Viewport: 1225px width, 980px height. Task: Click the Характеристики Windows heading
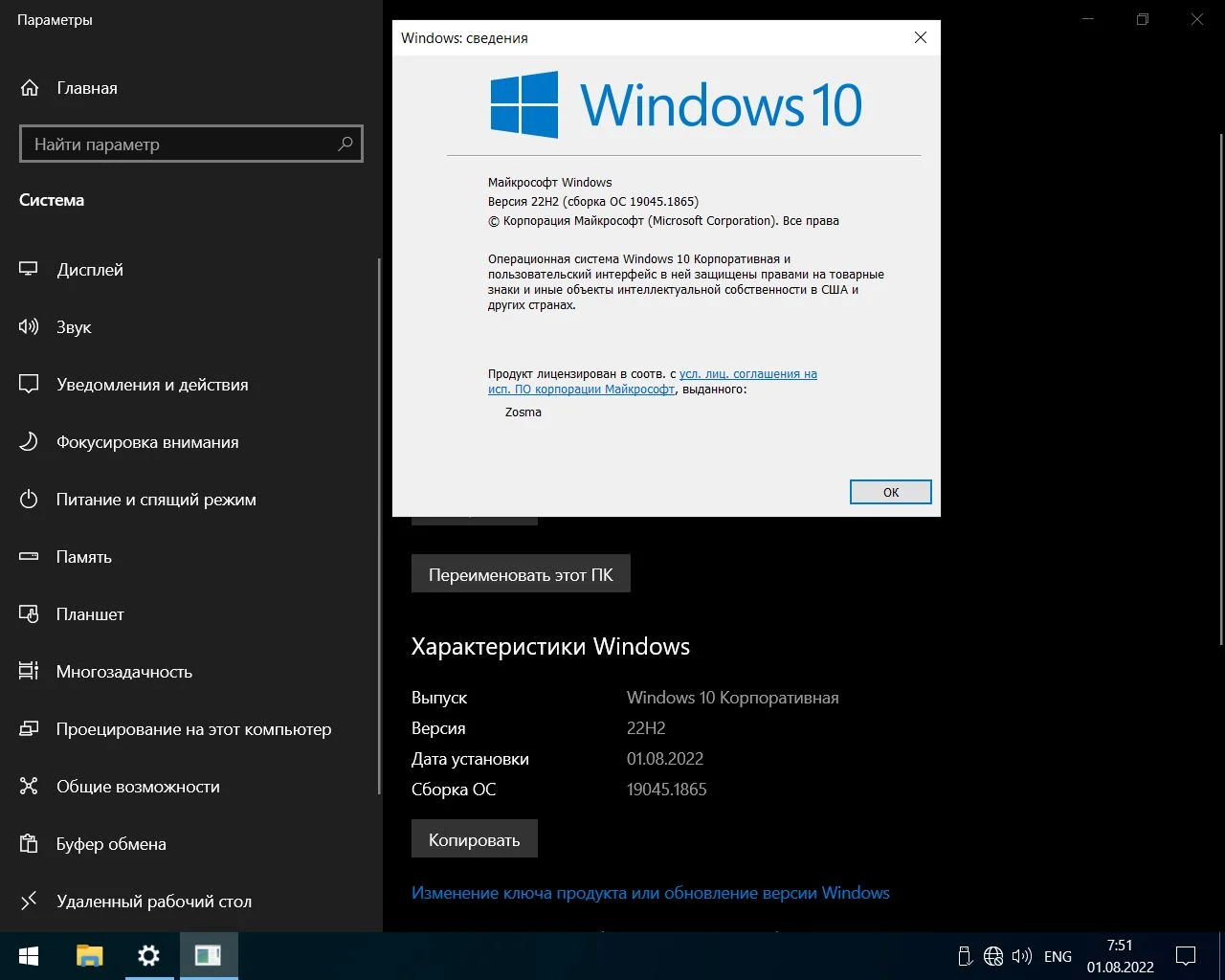tap(550, 647)
